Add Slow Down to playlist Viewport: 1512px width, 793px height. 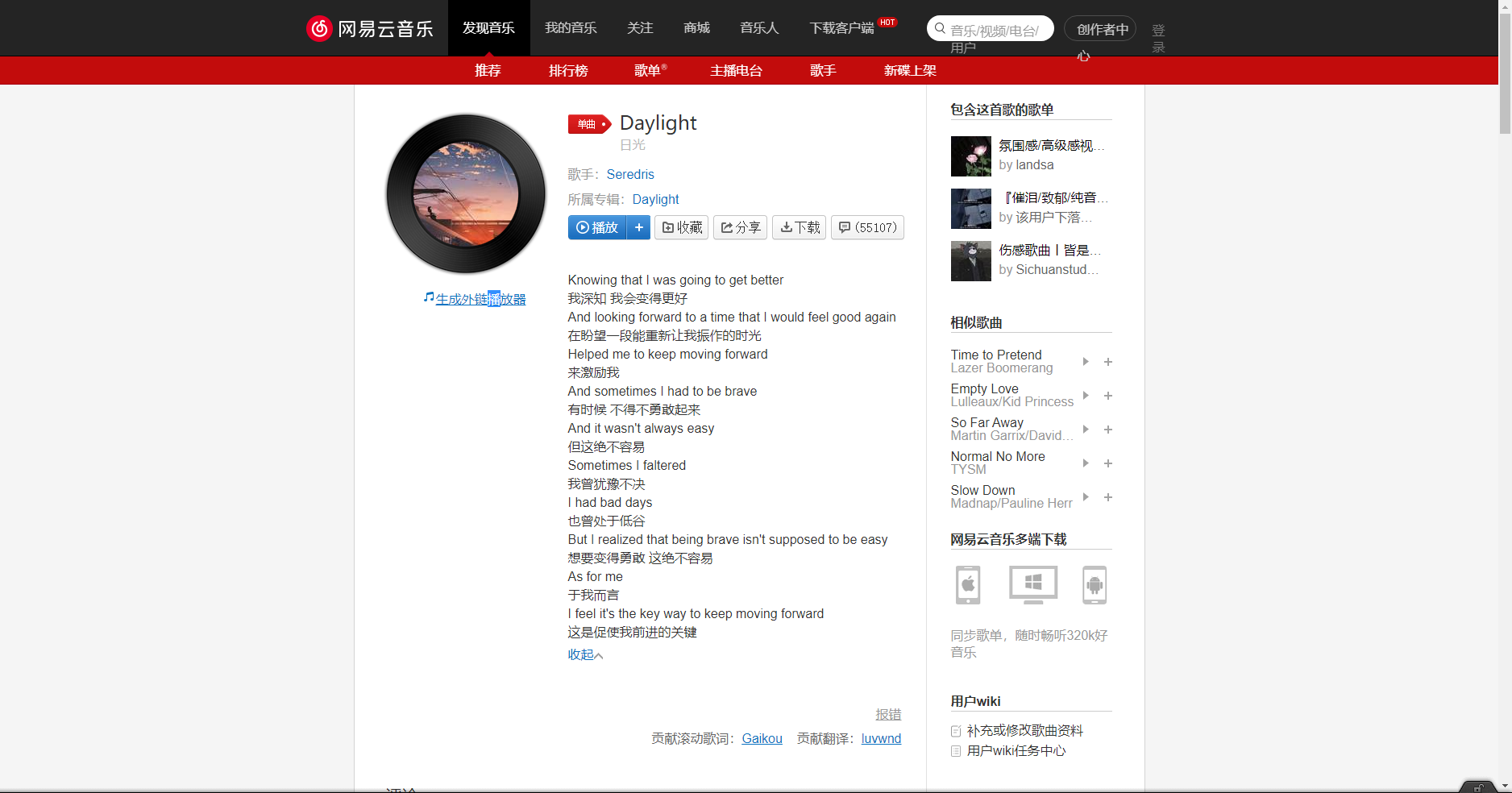[x=1108, y=497]
